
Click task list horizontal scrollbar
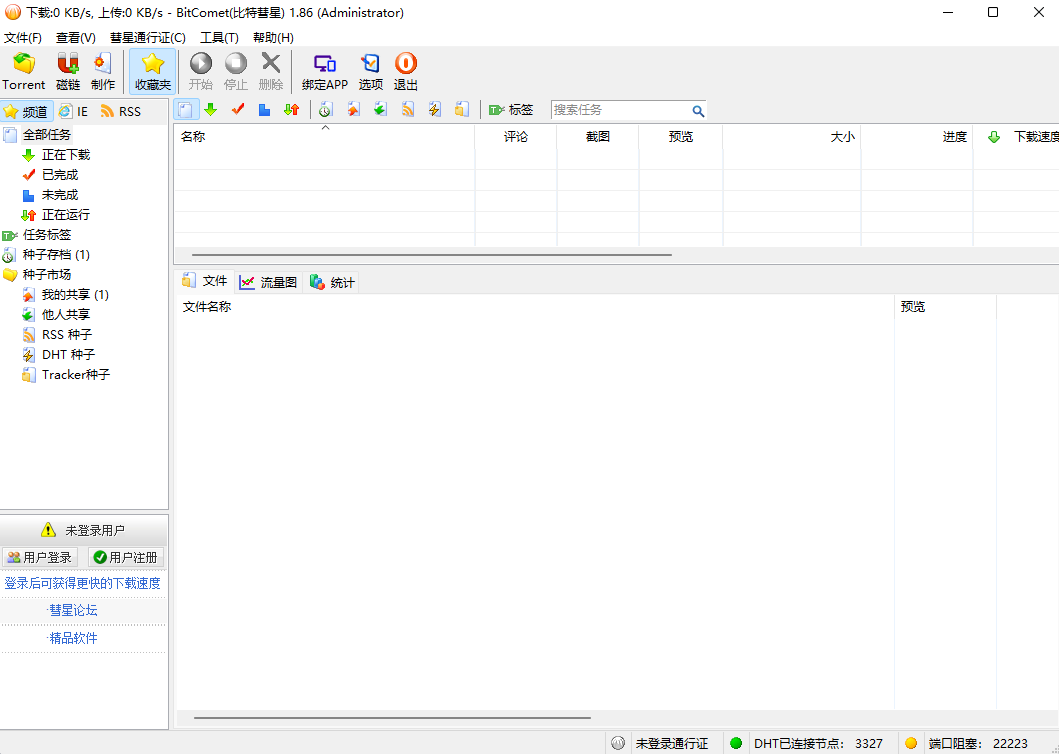tap(432, 255)
